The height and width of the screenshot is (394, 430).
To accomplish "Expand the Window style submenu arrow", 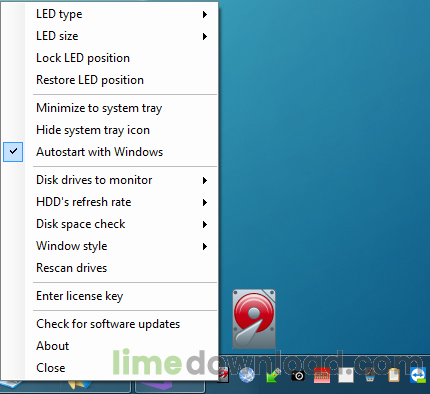I will [x=205, y=246].
